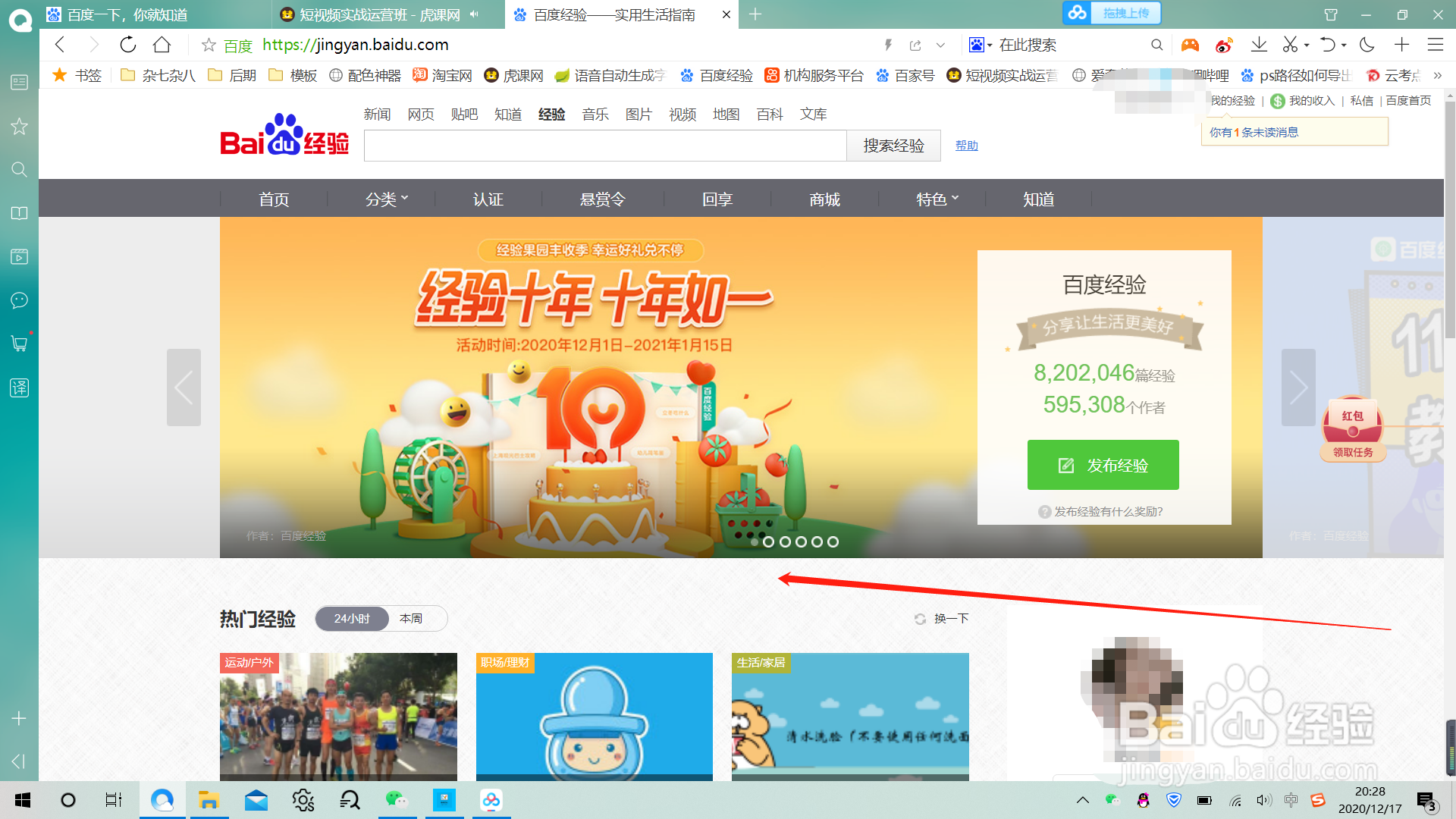This screenshot has width=1456, height=819.
Task: Expand the 分类 navigation dropdown
Action: pos(387,199)
